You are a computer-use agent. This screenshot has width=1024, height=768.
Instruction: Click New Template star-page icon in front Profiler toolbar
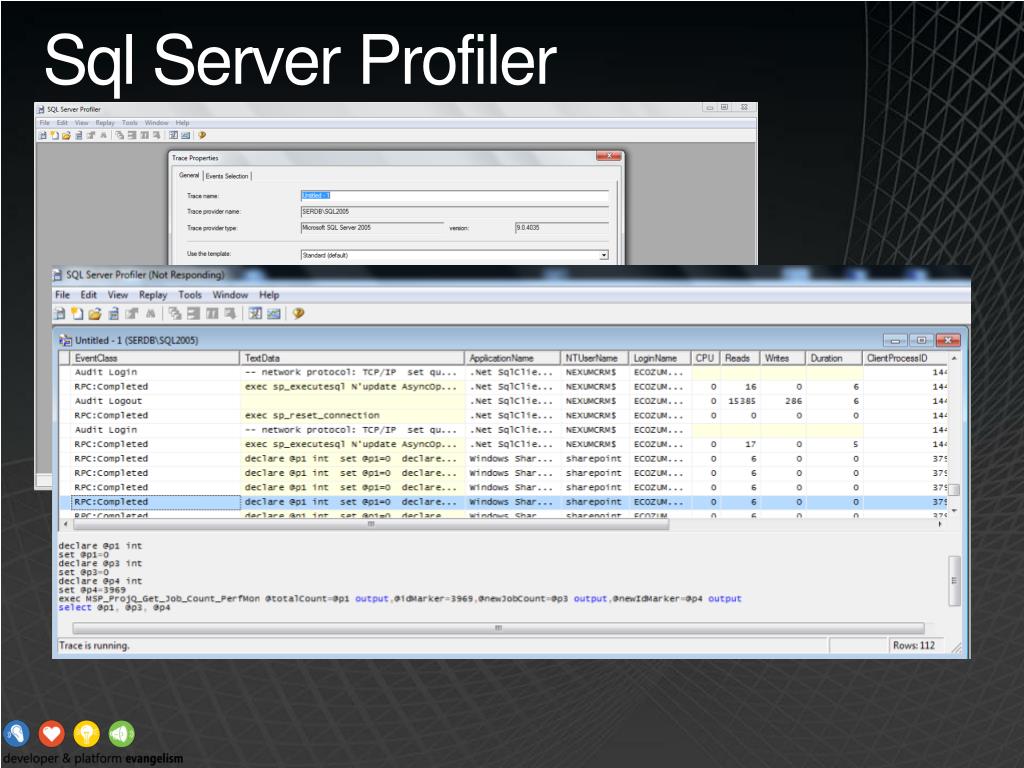[x=77, y=313]
